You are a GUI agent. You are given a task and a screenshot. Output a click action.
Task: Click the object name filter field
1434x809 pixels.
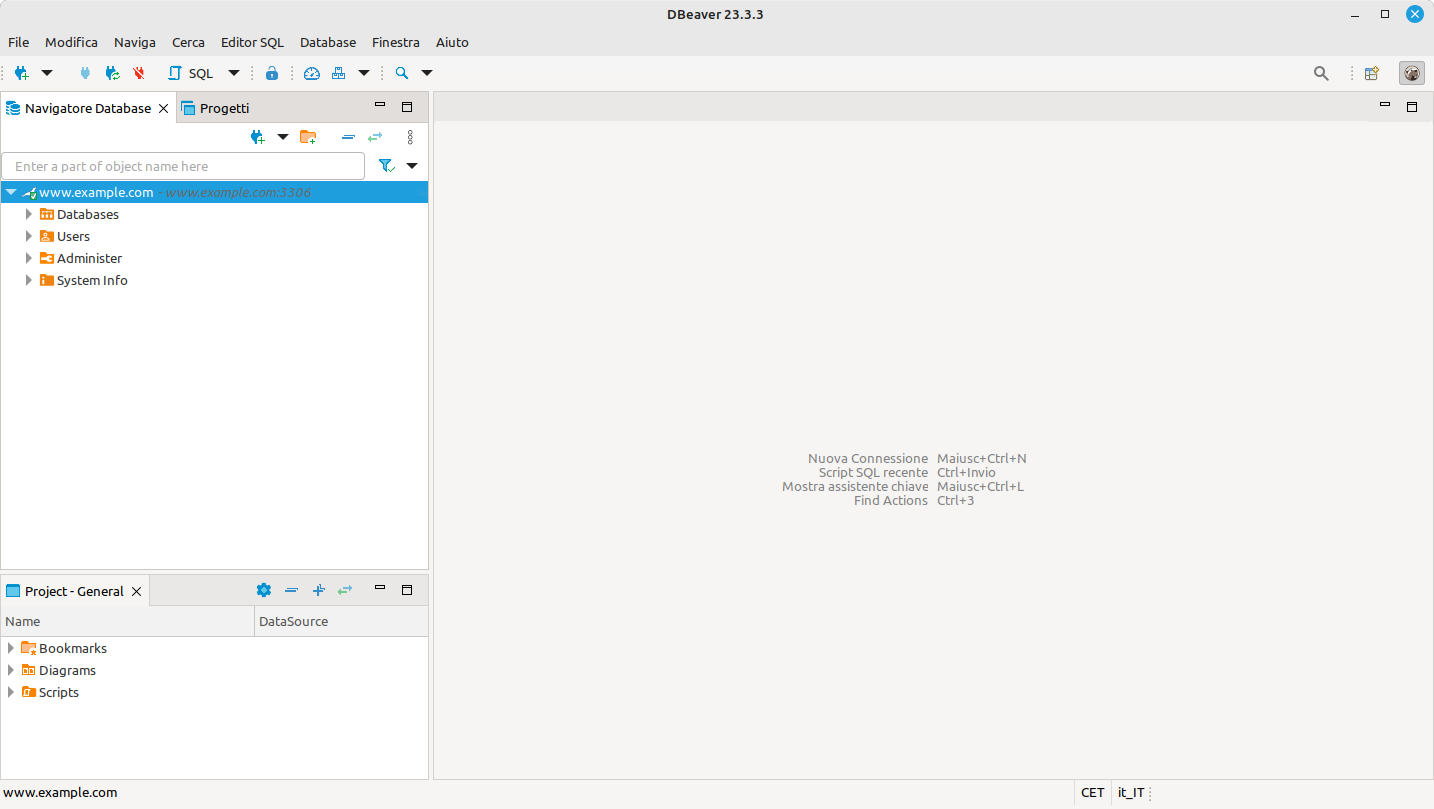click(x=183, y=166)
